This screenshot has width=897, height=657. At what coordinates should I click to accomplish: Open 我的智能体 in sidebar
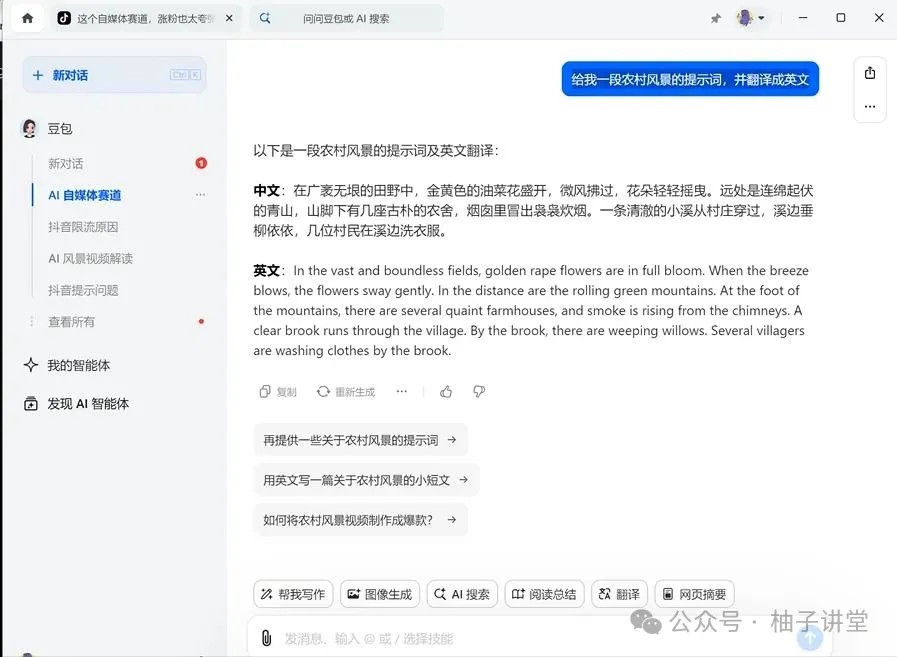(78, 366)
